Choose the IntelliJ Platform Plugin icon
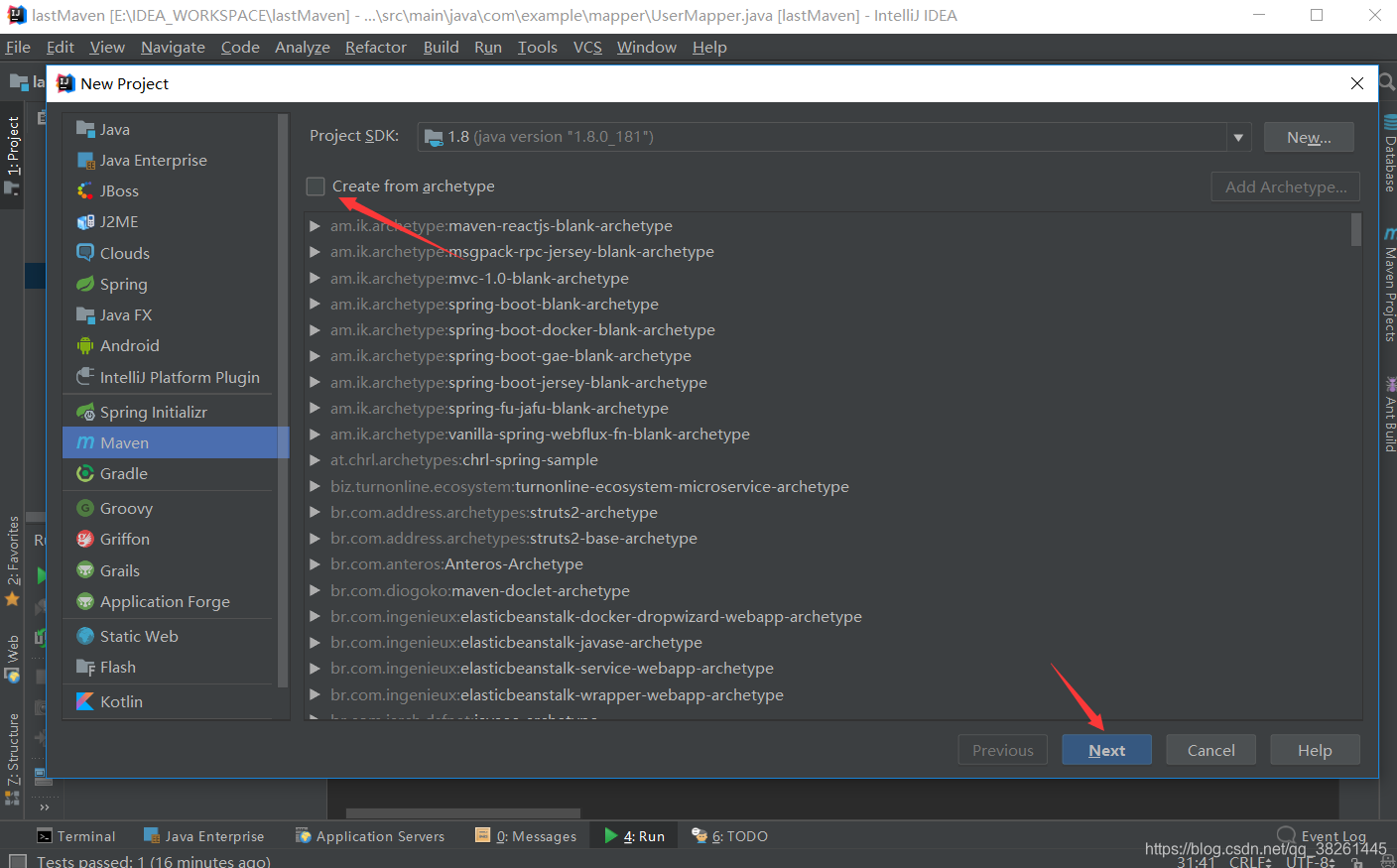The width and height of the screenshot is (1397, 868). (85, 377)
